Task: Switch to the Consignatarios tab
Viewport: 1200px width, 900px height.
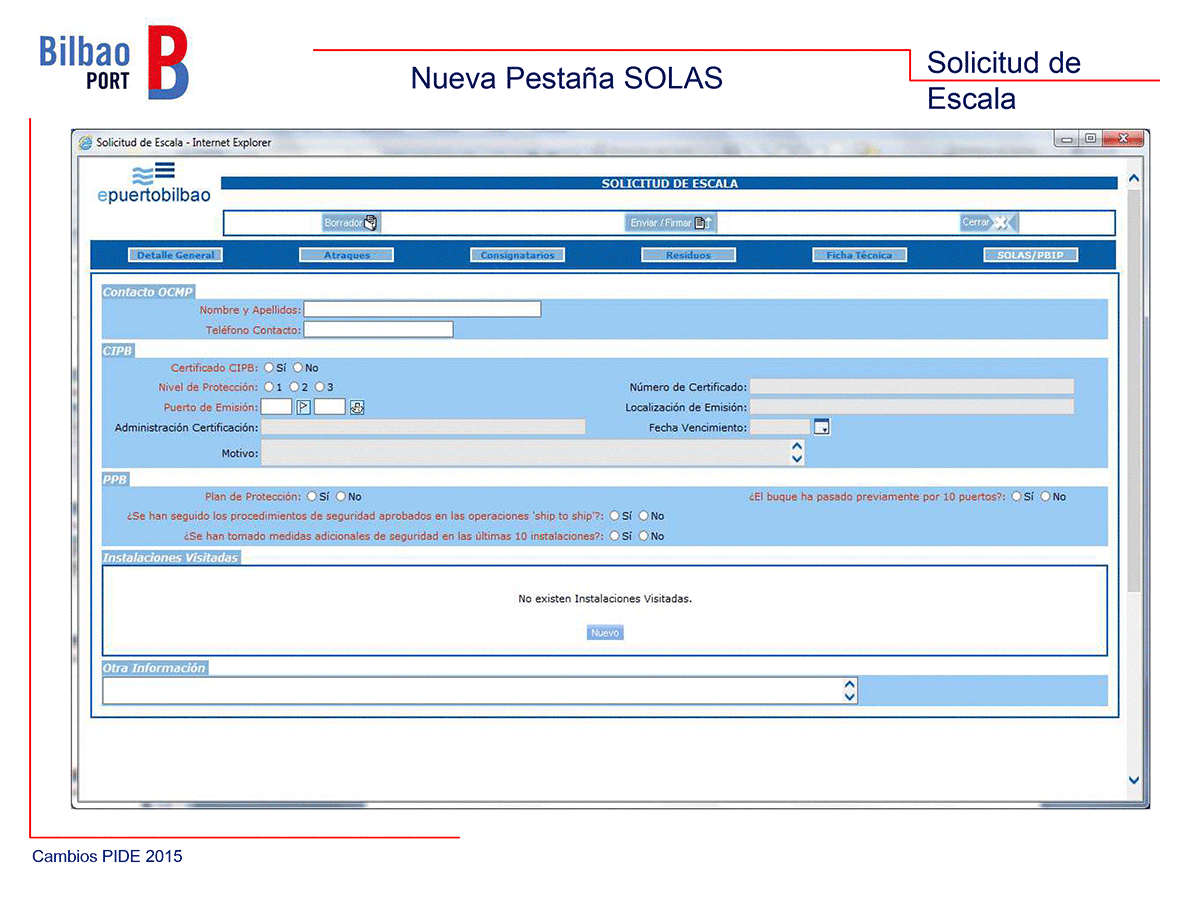Action: pos(517,255)
